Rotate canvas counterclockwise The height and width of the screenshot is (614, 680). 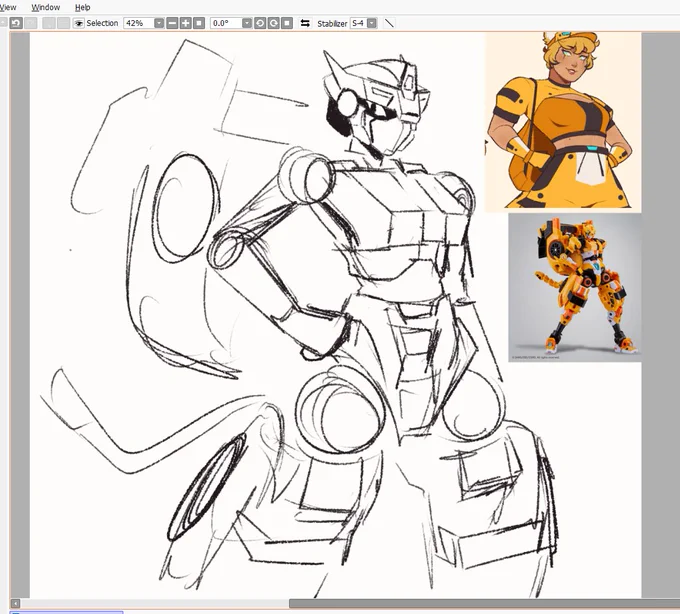click(260, 23)
